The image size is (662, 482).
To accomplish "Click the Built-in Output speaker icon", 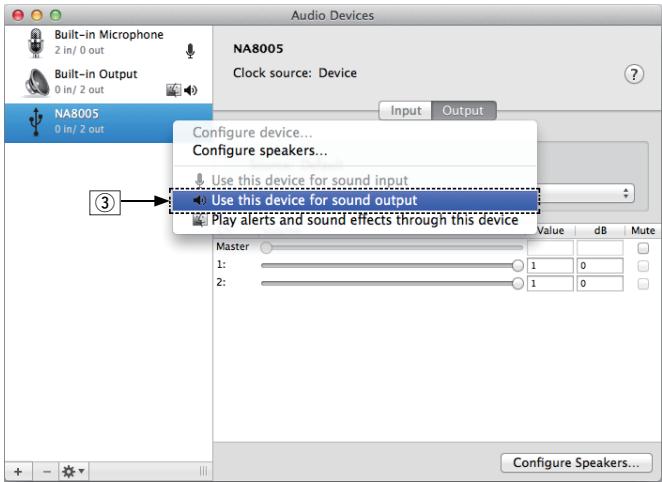I will point(36,82).
